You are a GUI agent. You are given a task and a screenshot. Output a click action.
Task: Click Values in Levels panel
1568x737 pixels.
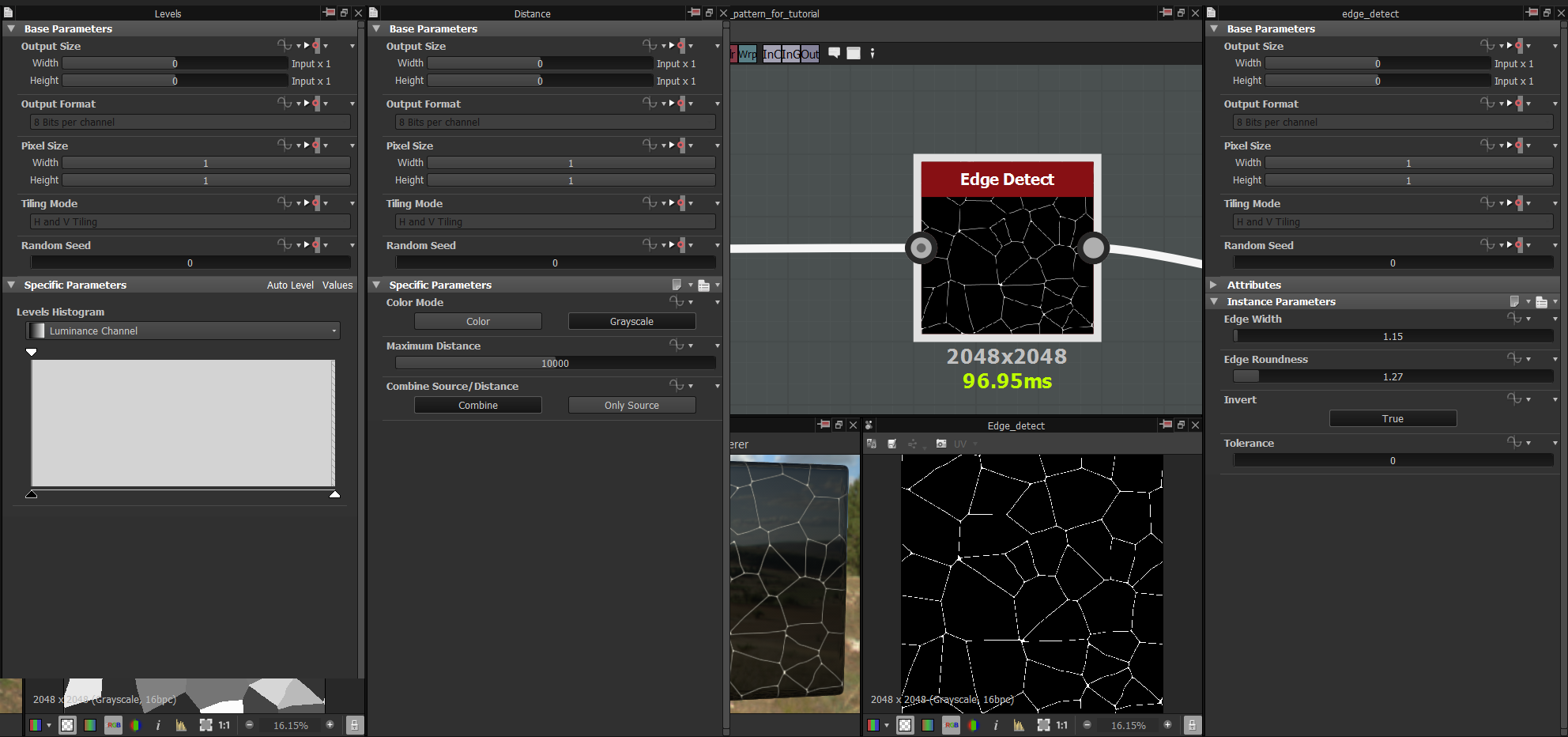pyautogui.click(x=337, y=285)
